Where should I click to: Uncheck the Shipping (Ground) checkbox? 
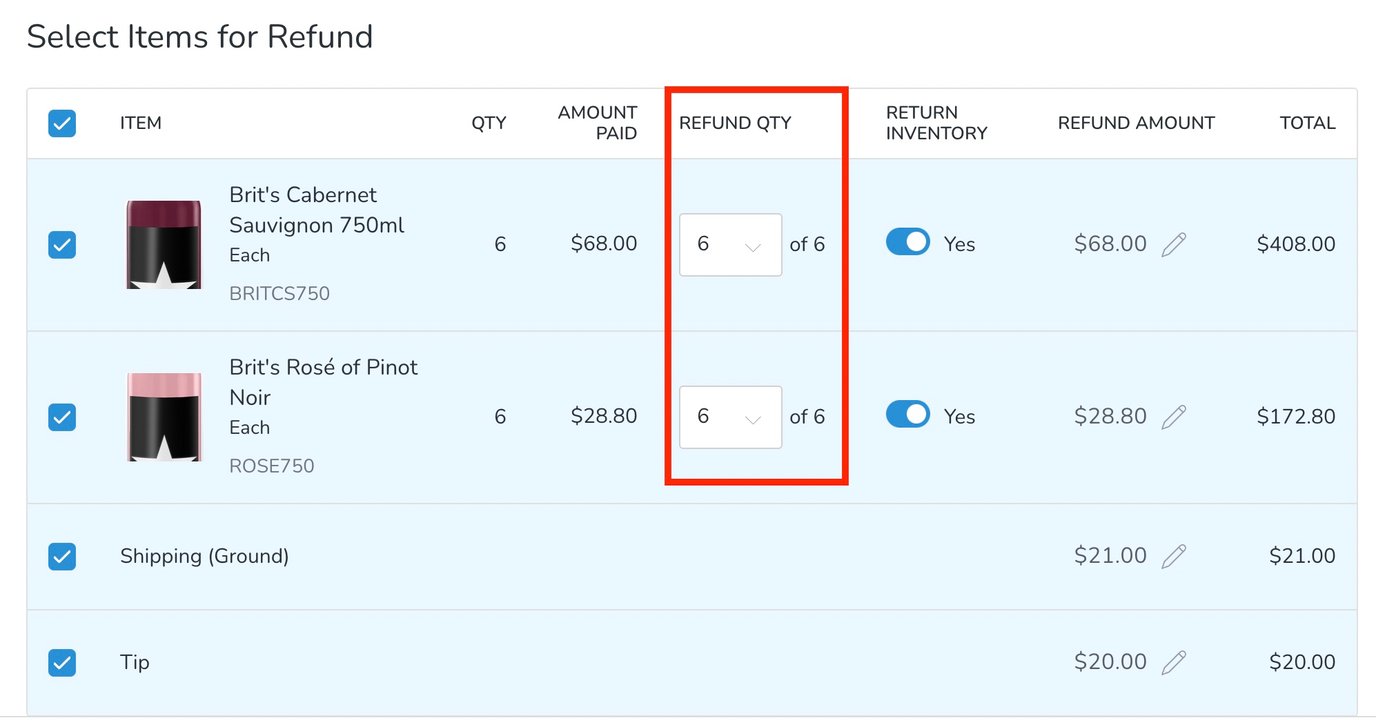[x=62, y=556]
